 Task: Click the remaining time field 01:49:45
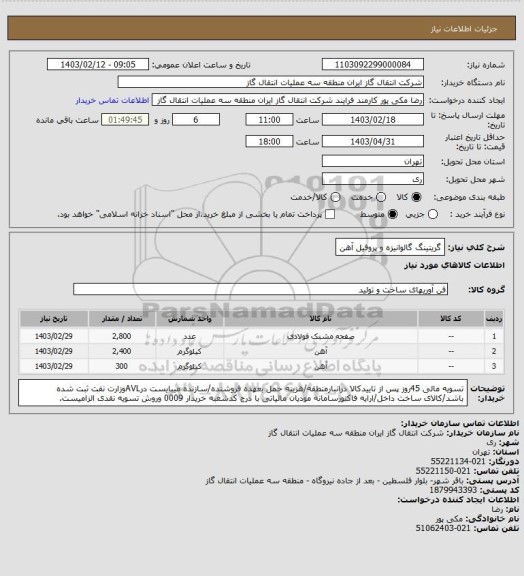(125, 120)
